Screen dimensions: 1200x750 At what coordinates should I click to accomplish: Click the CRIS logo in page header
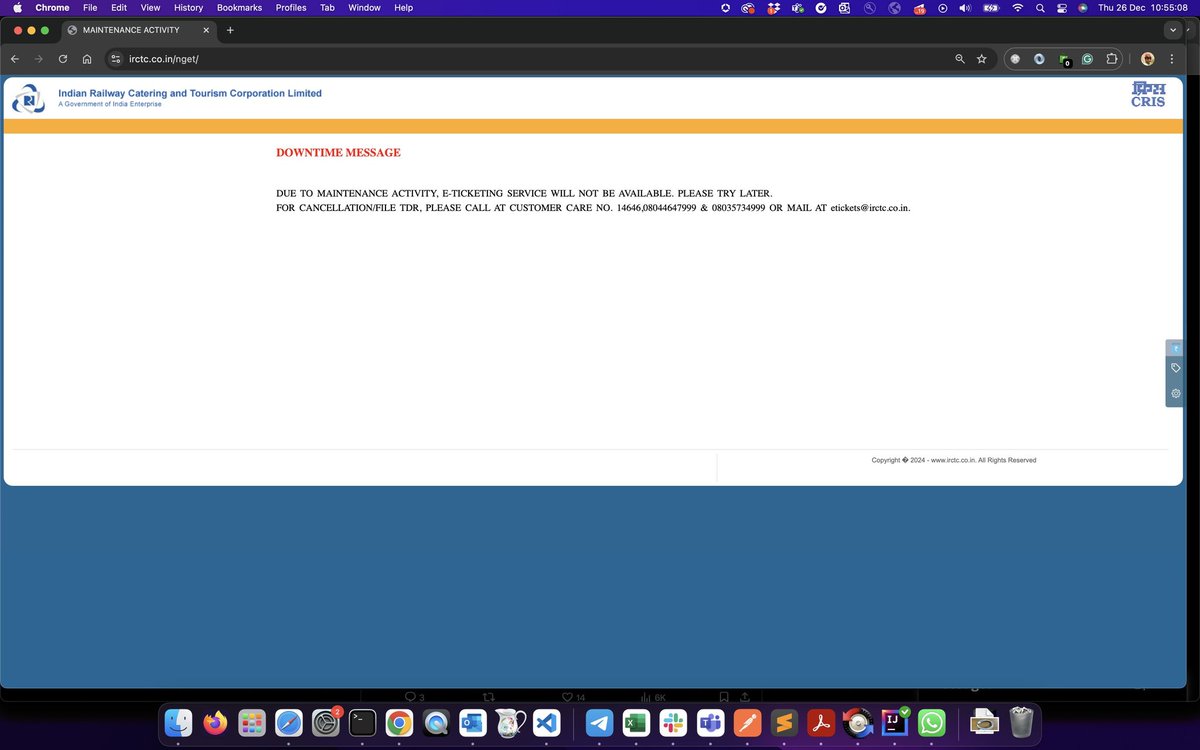click(1148, 95)
